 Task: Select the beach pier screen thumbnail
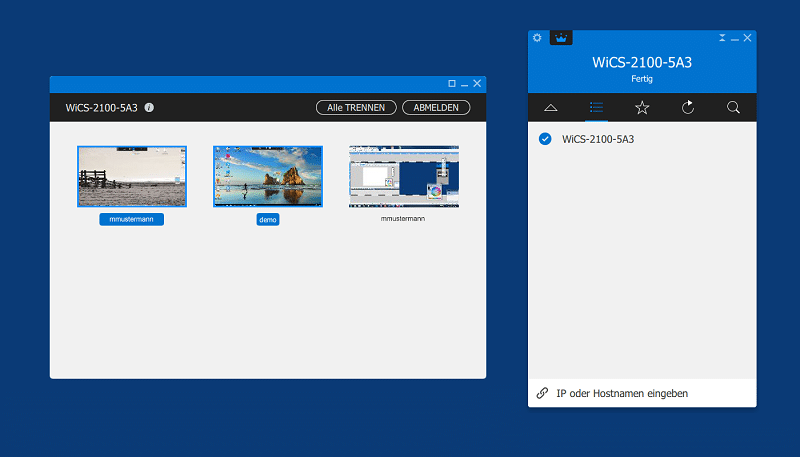coord(132,176)
